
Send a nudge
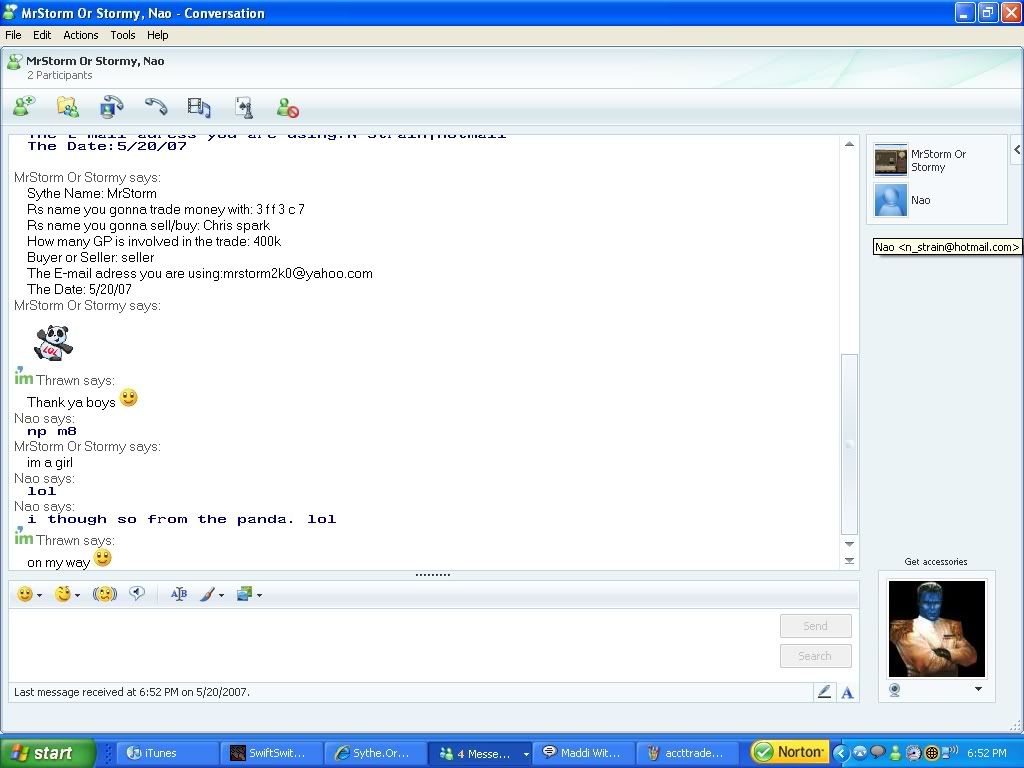(104, 594)
